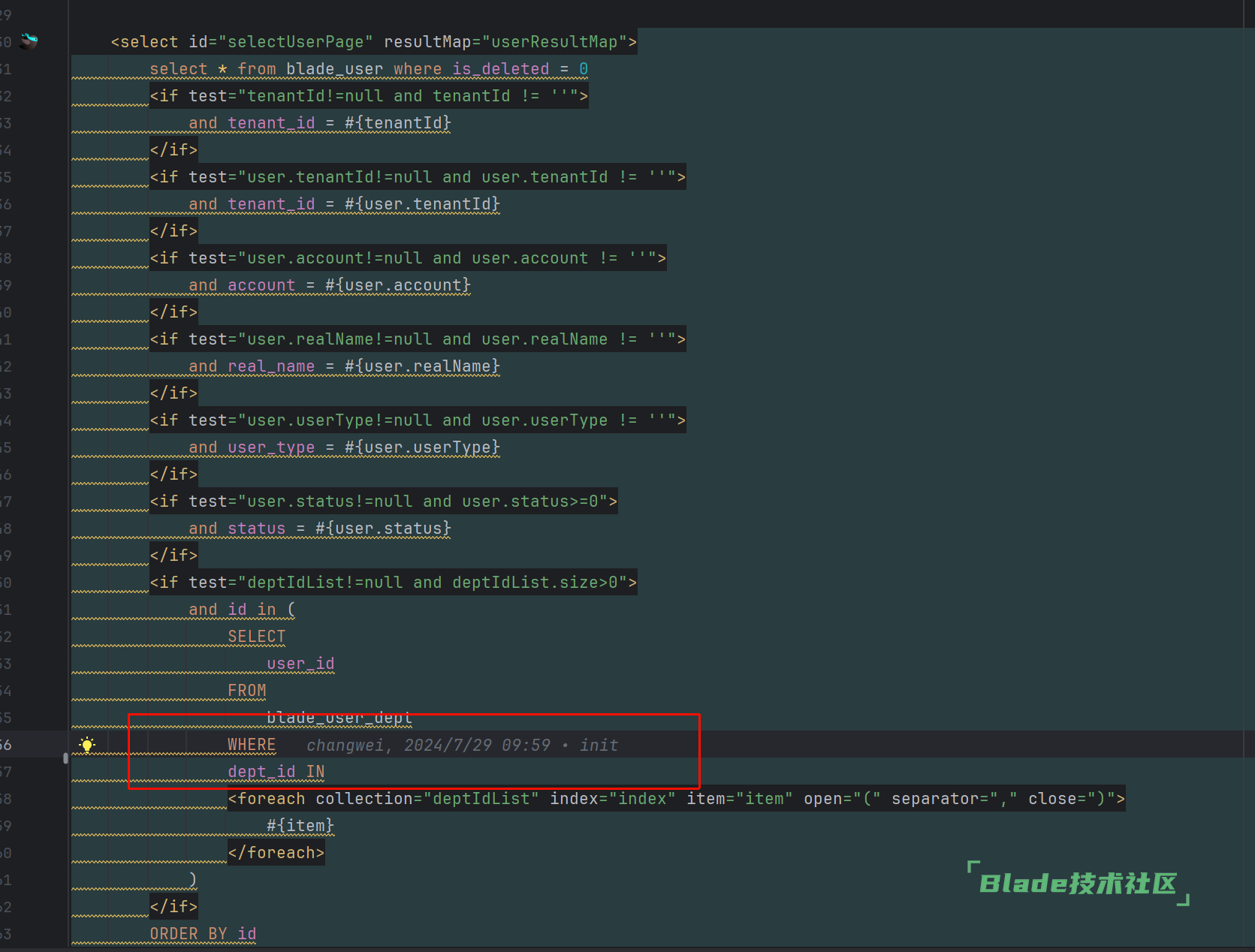Click the WHERE keyword in subquery

pyautogui.click(x=252, y=745)
